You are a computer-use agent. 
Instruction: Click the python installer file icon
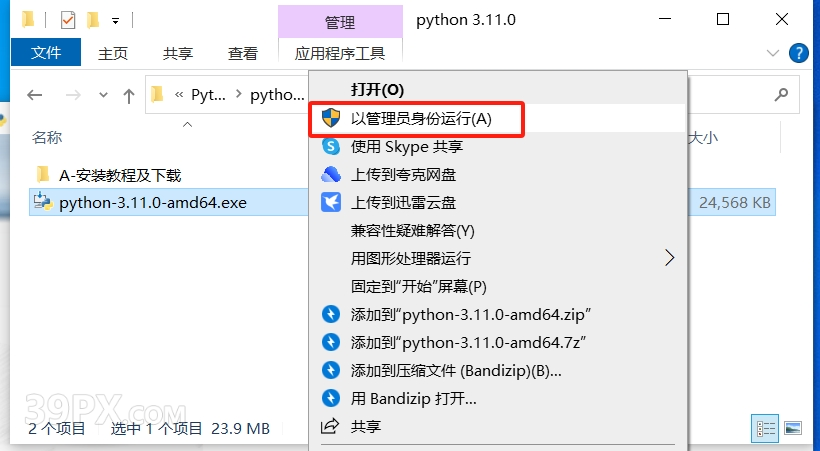click(x=43, y=202)
